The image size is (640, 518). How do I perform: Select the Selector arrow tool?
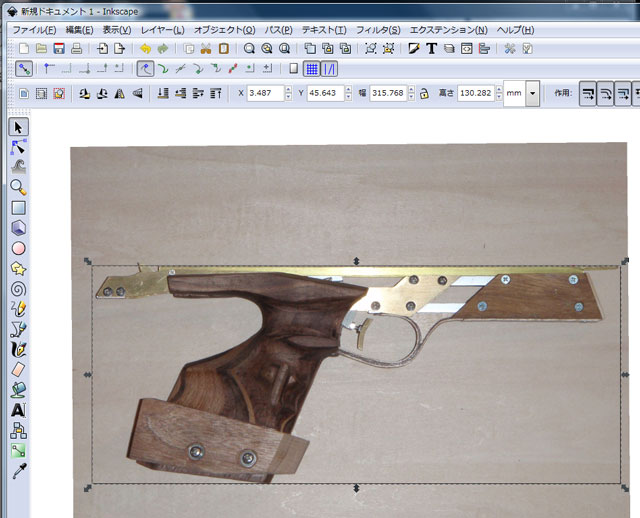pyautogui.click(x=18, y=127)
